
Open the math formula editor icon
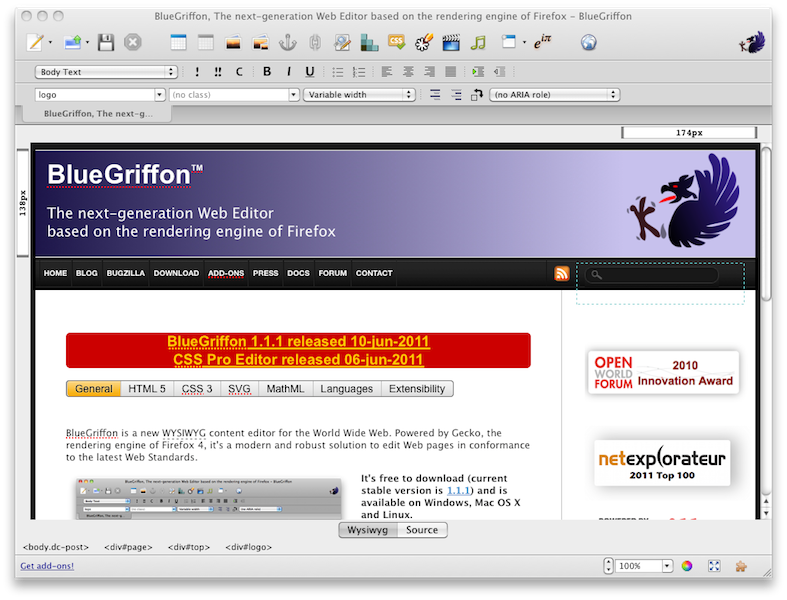pos(543,42)
